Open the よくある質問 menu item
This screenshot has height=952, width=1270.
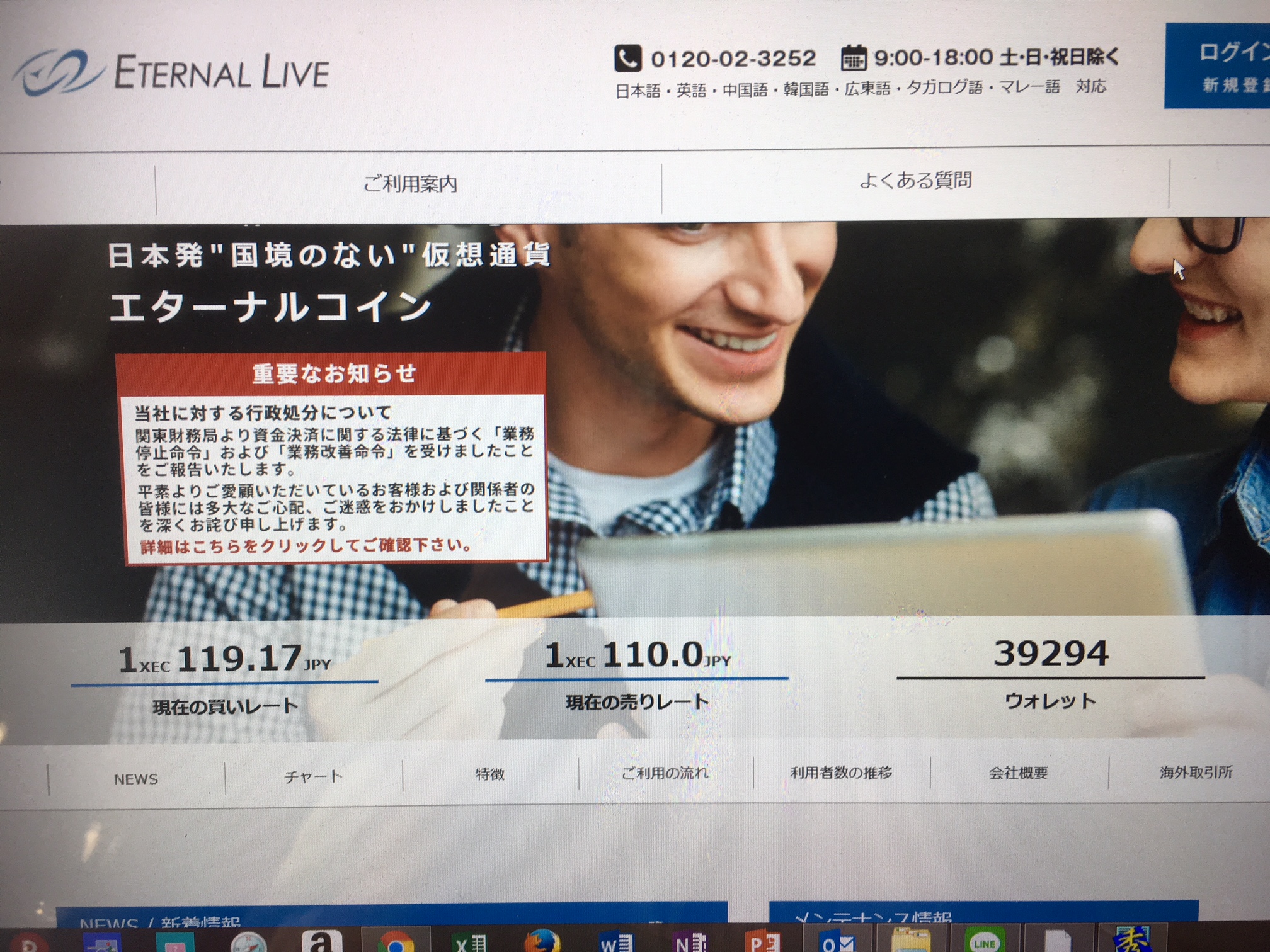click(x=915, y=181)
